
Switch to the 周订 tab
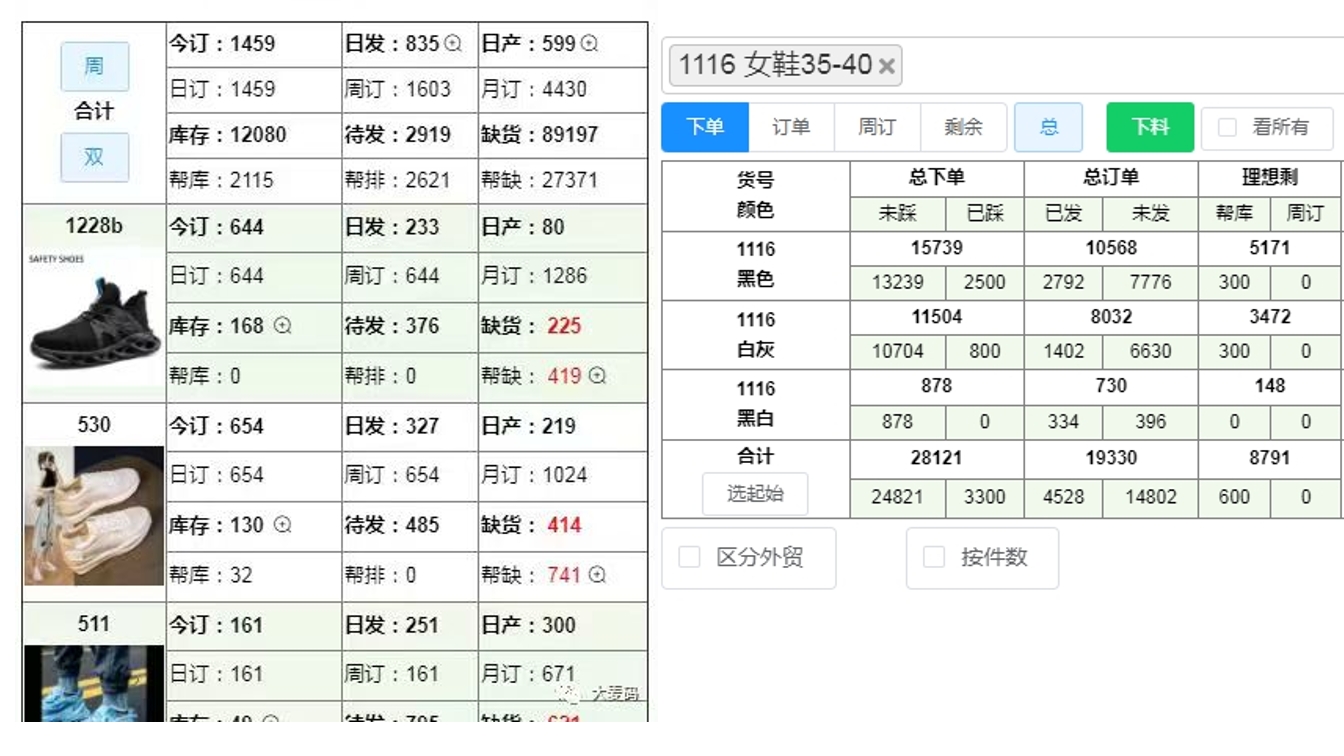[877, 127]
